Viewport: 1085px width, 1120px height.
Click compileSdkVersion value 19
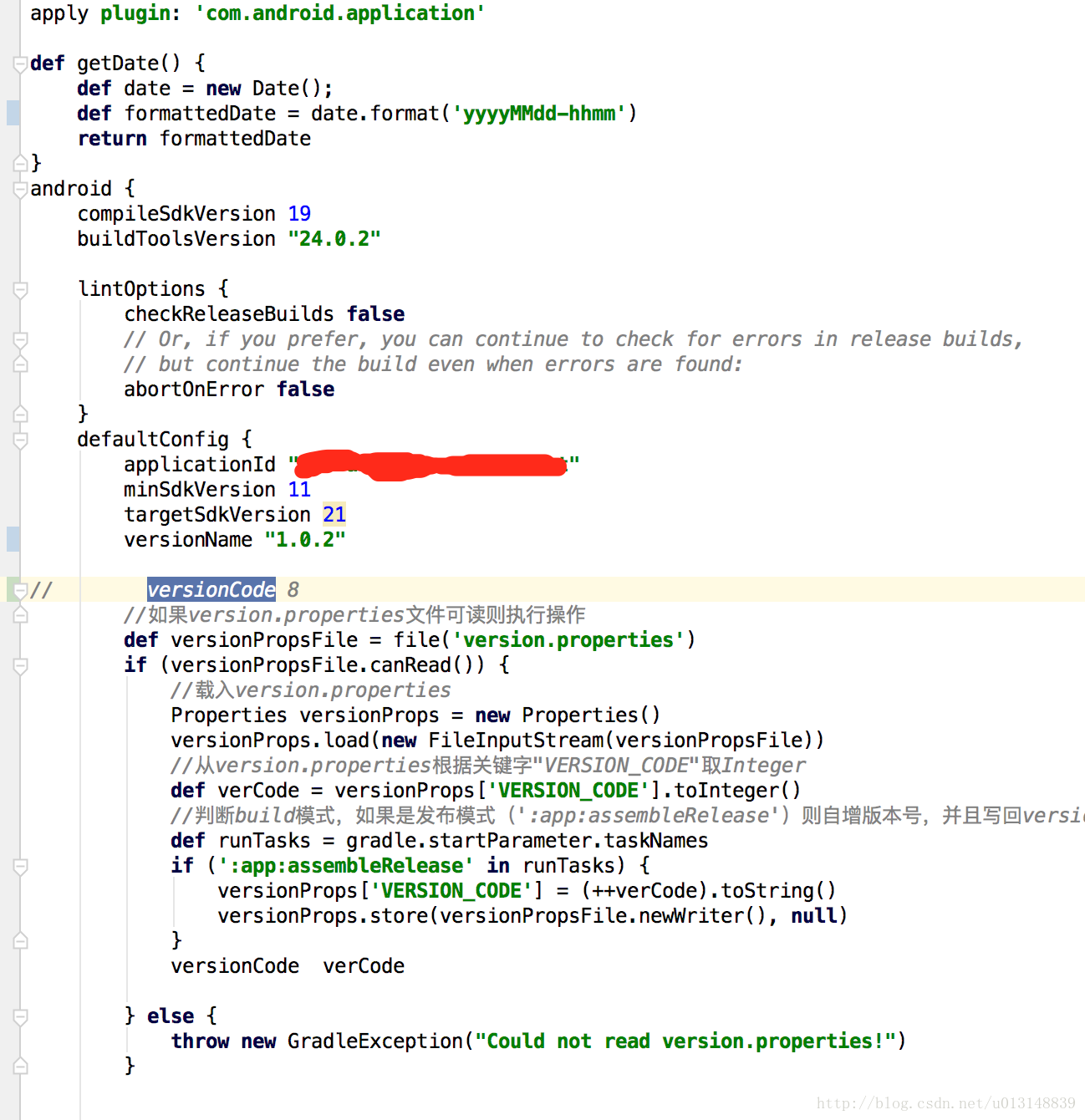[299, 214]
